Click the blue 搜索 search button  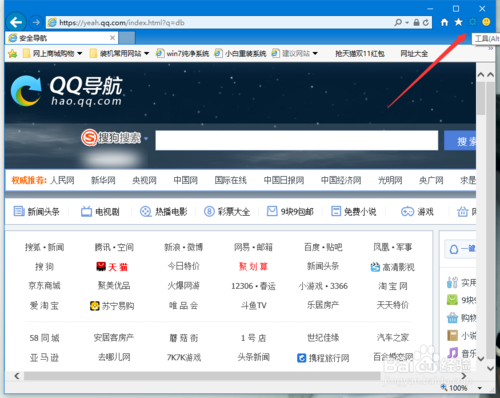pos(460,141)
